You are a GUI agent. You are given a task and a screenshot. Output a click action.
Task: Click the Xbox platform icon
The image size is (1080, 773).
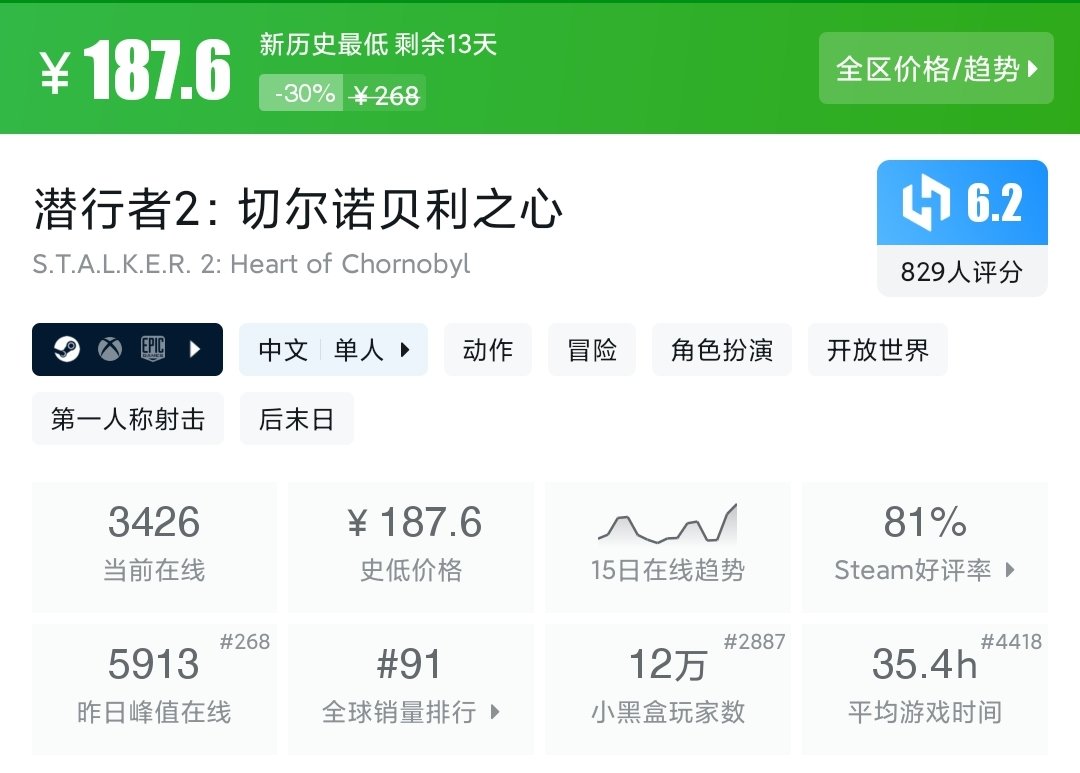[x=110, y=349]
